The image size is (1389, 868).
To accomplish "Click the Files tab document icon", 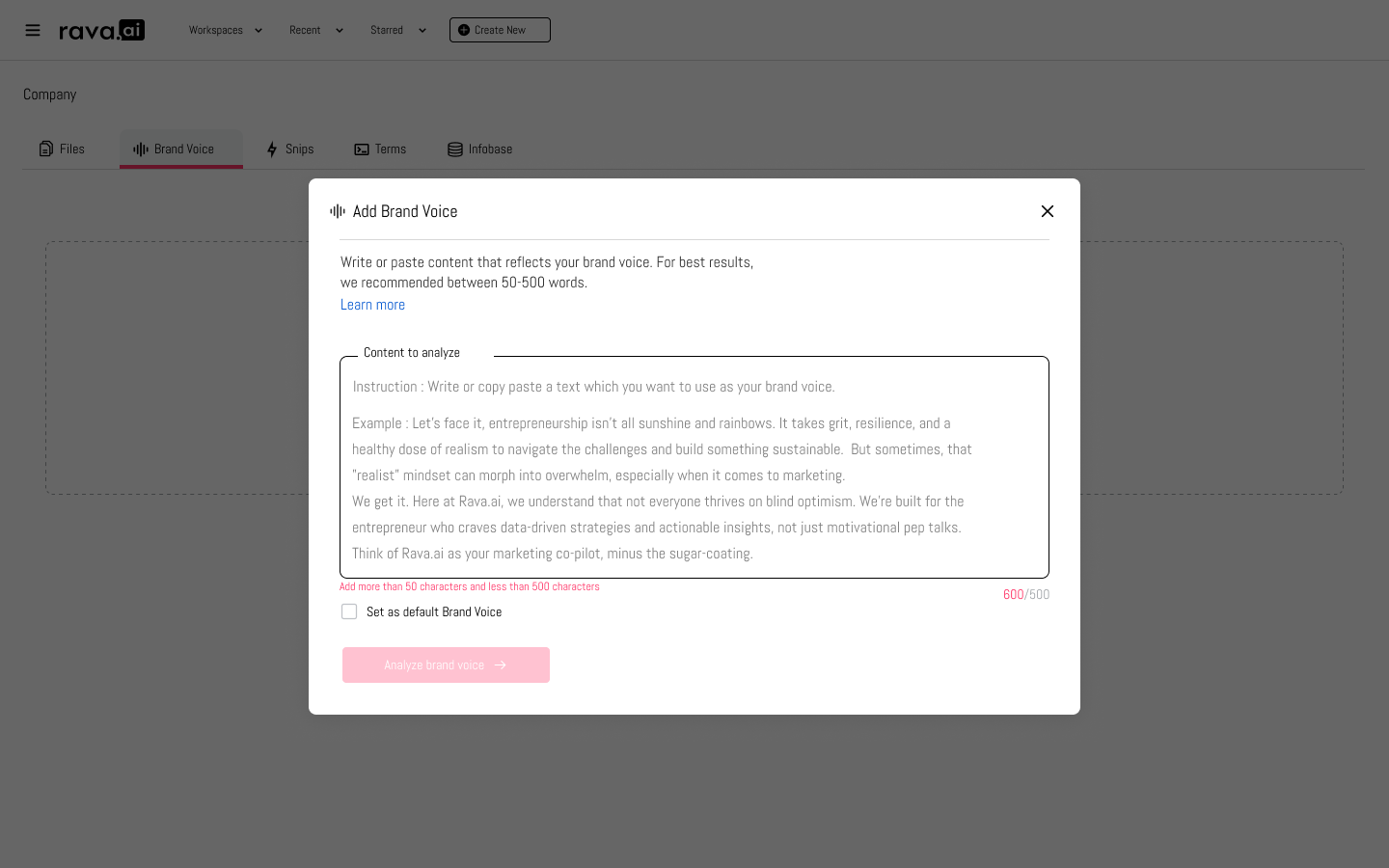I will 46,149.
